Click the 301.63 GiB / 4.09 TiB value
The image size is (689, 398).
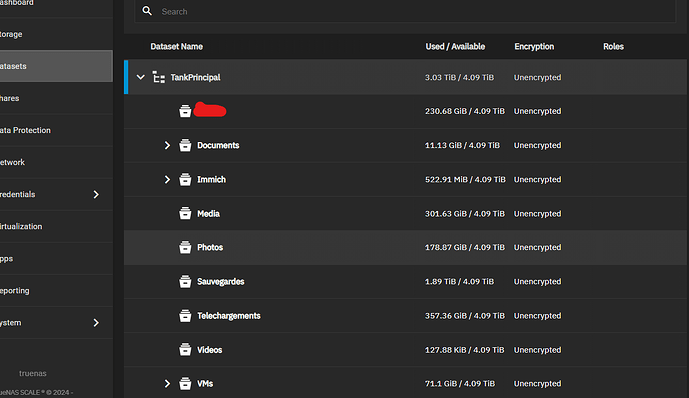[x=465, y=213]
